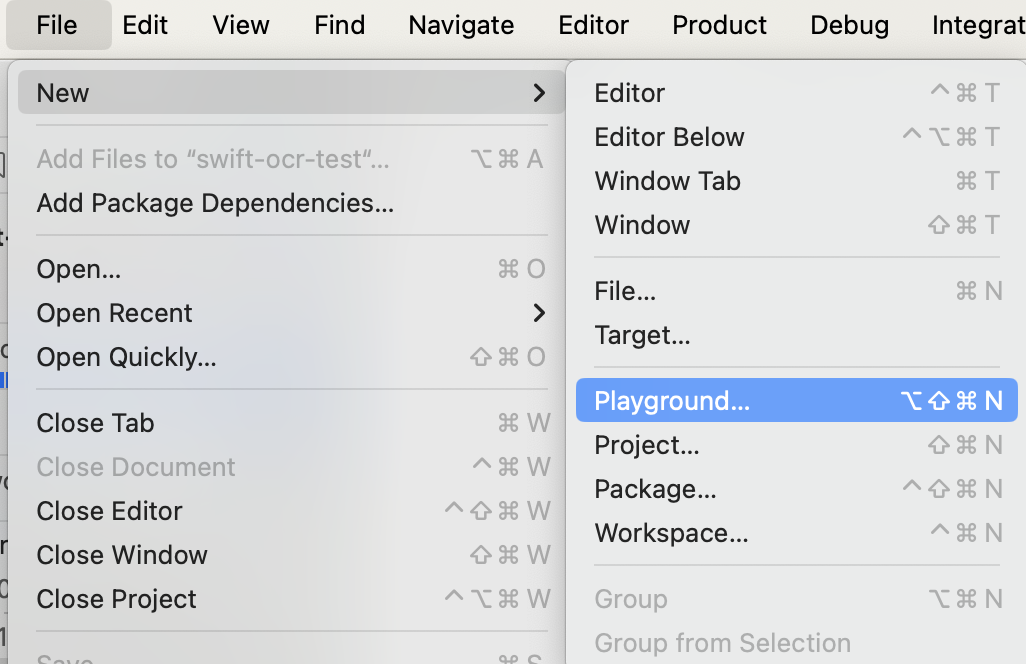Choose Add Package Dependencies…
The height and width of the screenshot is (664, 1026).
point(215,203)
